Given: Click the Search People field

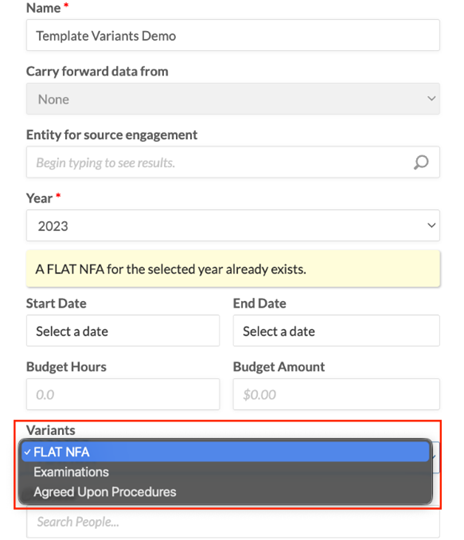Looking at the screenshot, I should (x=233, y=522).
